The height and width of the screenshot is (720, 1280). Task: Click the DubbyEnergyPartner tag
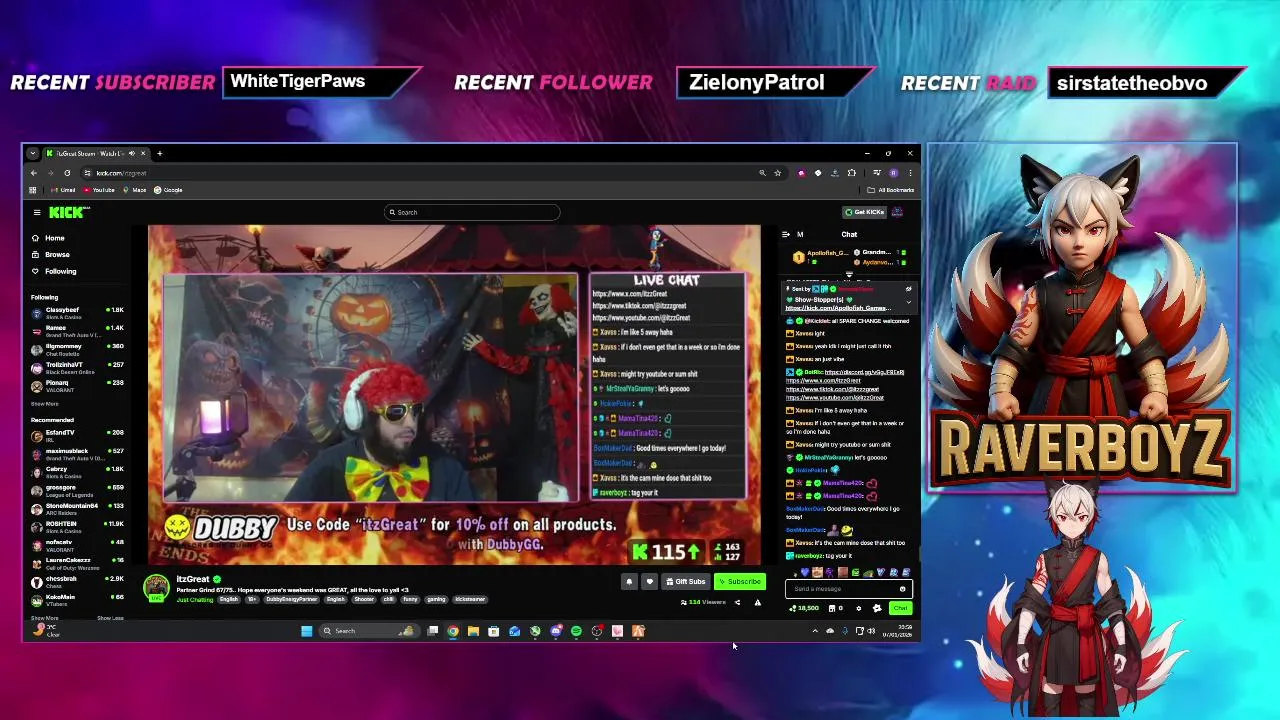pyautogui.click(x=291, y=599)
